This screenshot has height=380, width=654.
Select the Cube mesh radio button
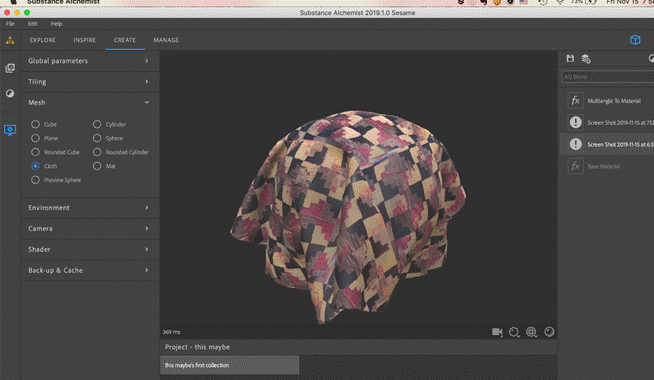[x=35, y=124]
